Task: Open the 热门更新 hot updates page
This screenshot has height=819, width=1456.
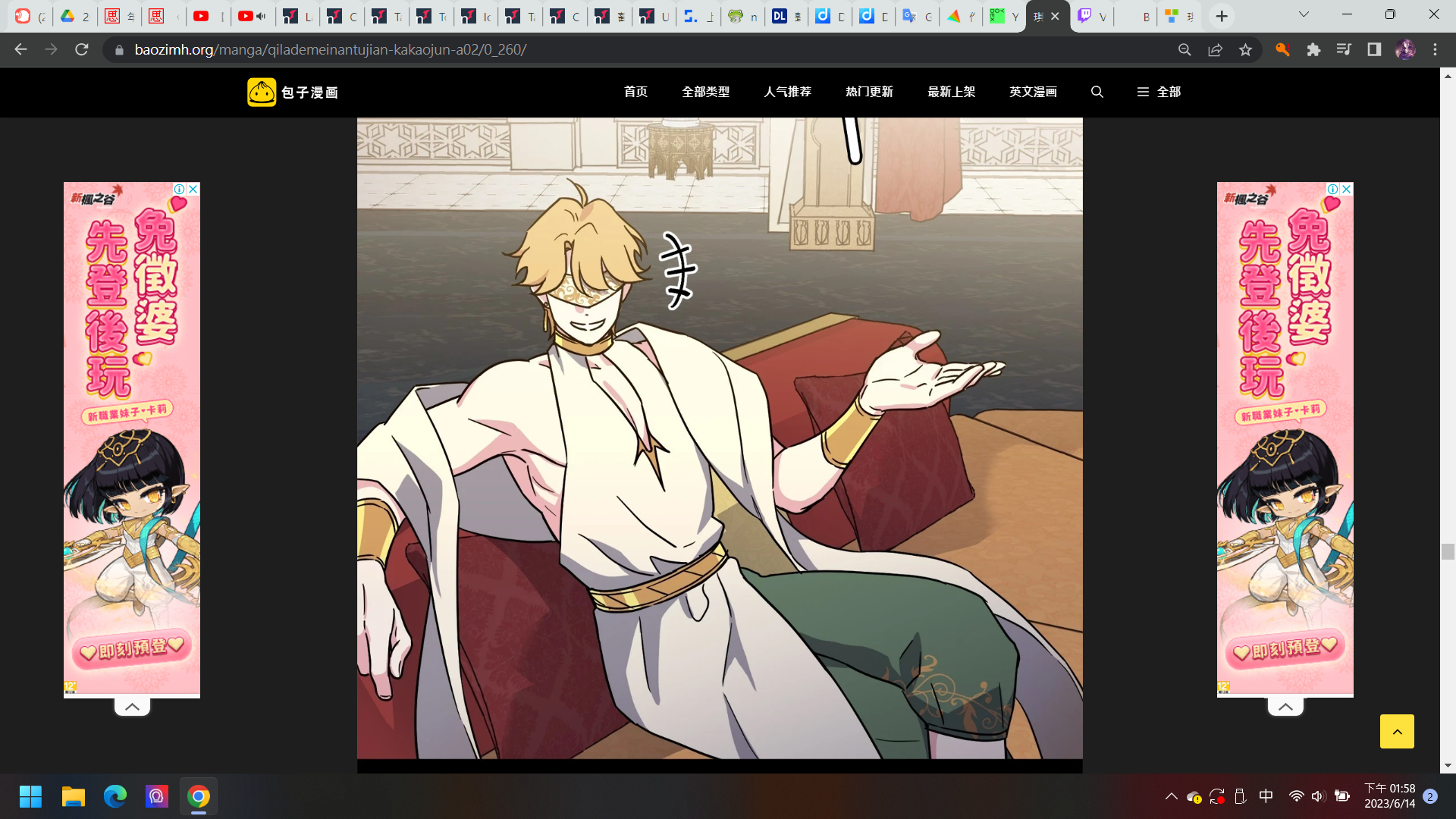Action: coord(869,92)
